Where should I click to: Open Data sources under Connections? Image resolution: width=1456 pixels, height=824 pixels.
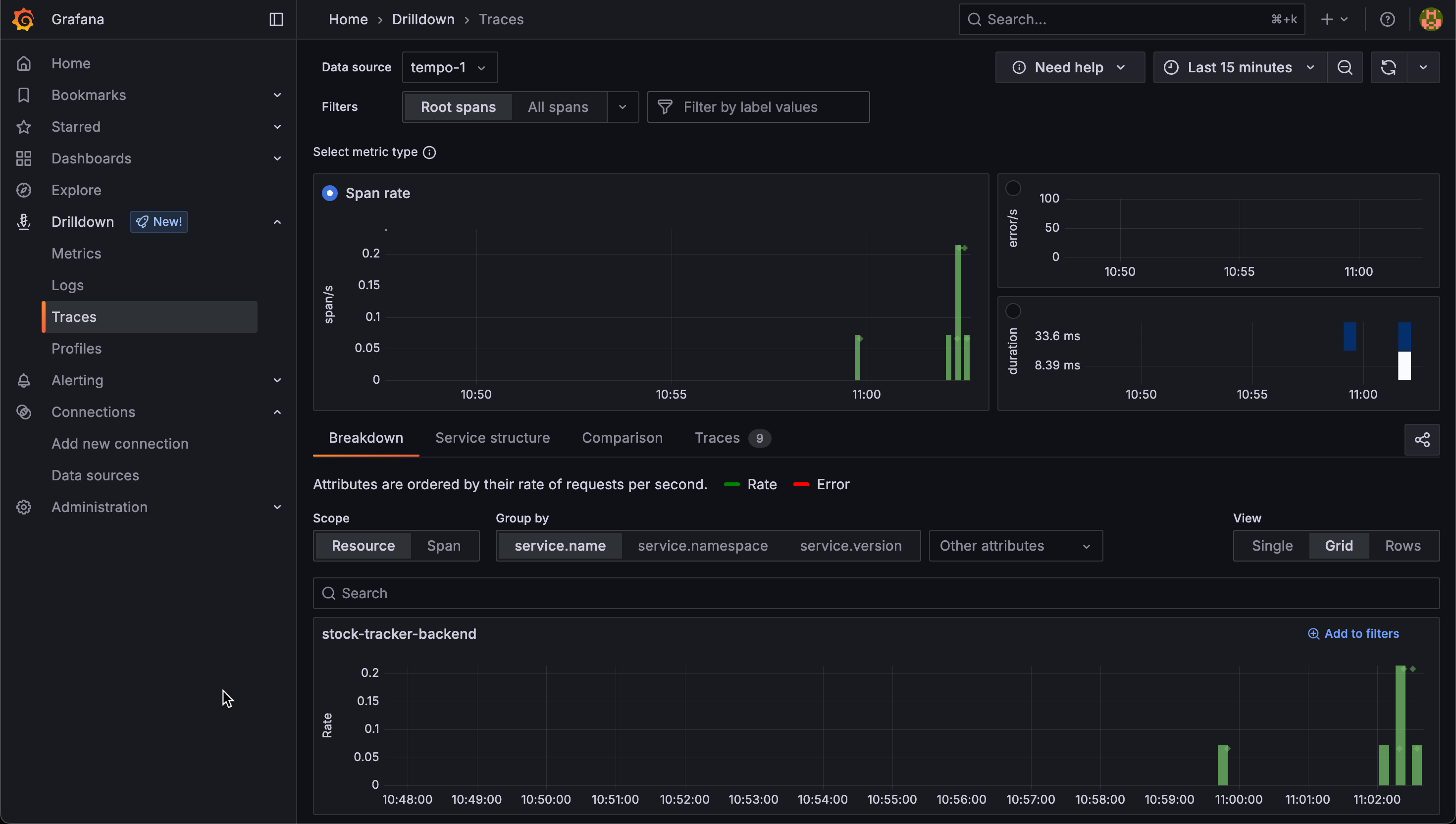[95, 475]
